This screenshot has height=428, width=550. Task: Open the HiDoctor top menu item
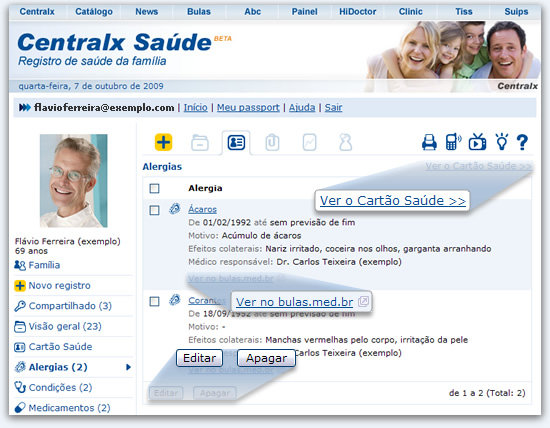(357, 12)
